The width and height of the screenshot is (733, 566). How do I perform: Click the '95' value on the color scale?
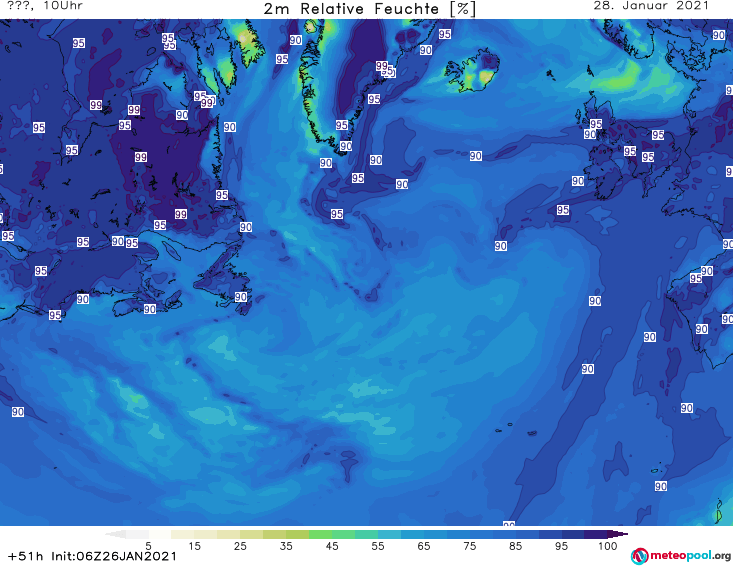(561, 546)
